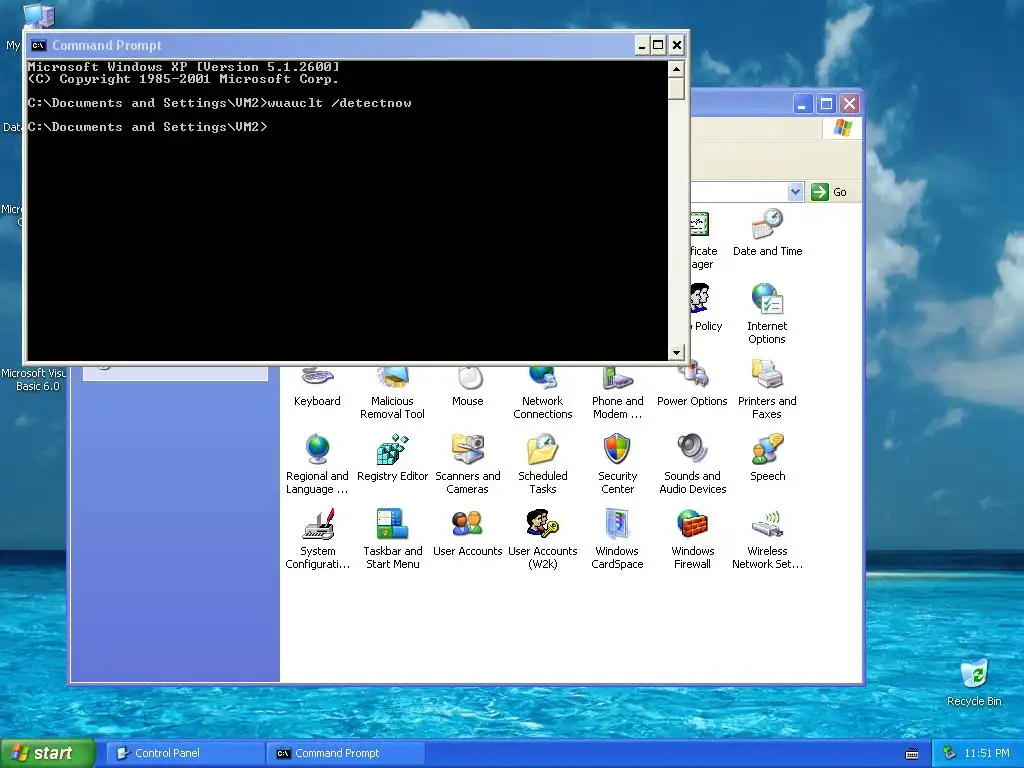Screen dimensions: 1024x768
Task: Open the User Accounts icon
Action: [x=468, y=533]
